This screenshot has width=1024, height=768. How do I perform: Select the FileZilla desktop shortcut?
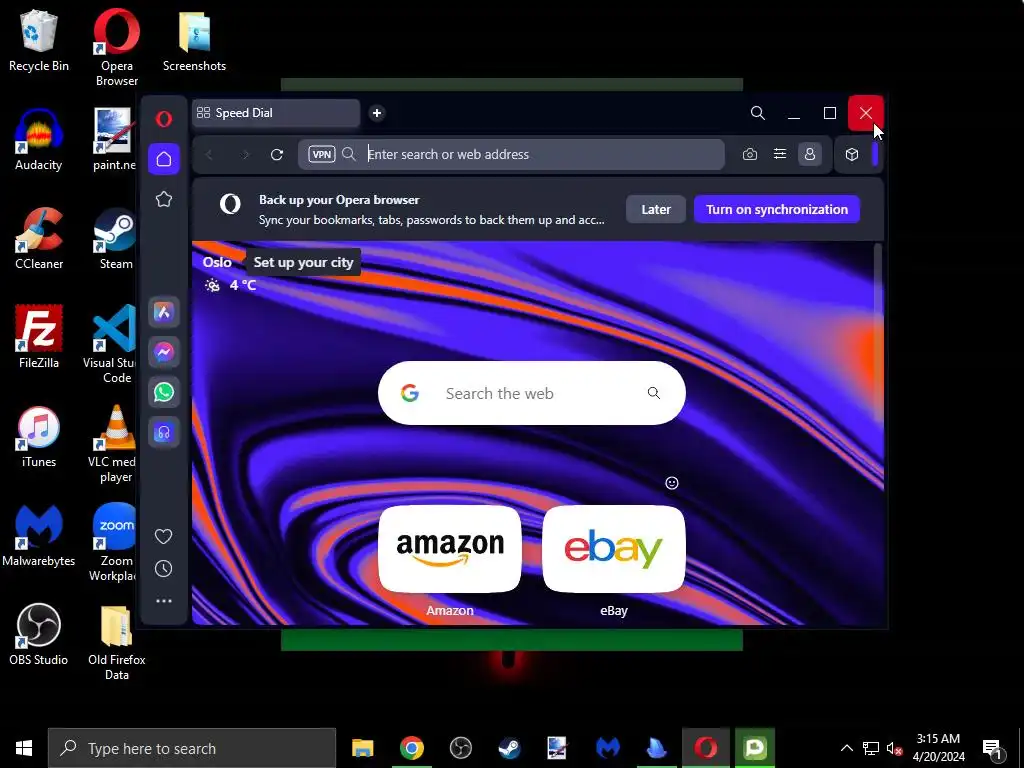click(39, 337)
